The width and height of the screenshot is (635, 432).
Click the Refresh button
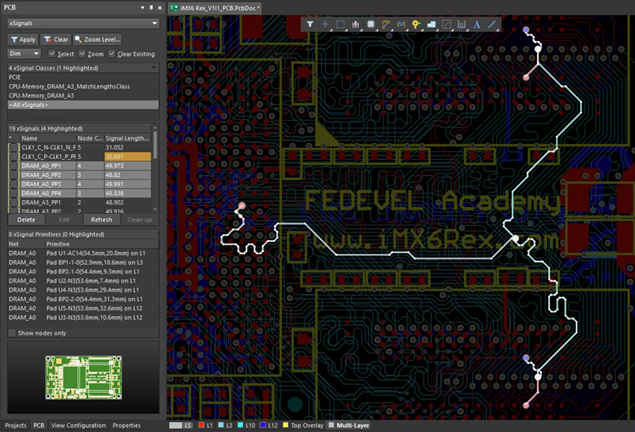[x=101, y=219]
